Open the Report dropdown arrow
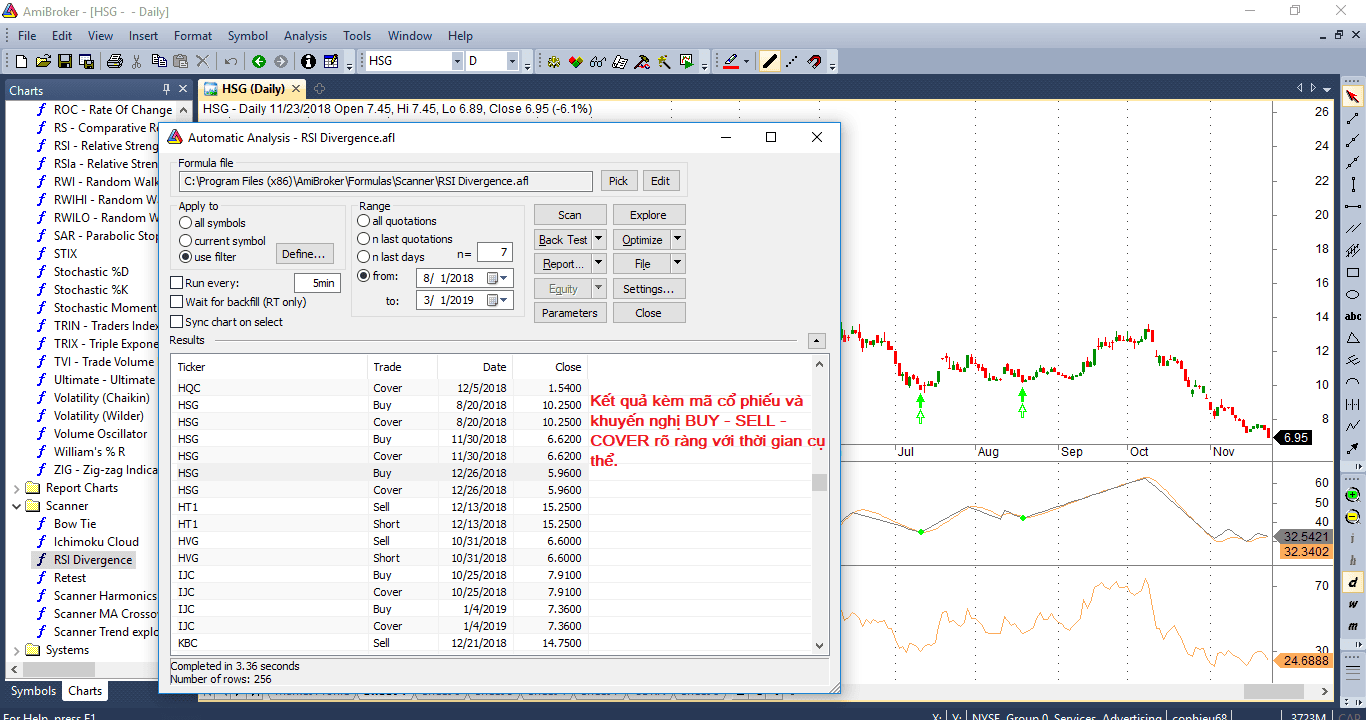This screenshot has height=720, width=1366. (x=599, y=264)
